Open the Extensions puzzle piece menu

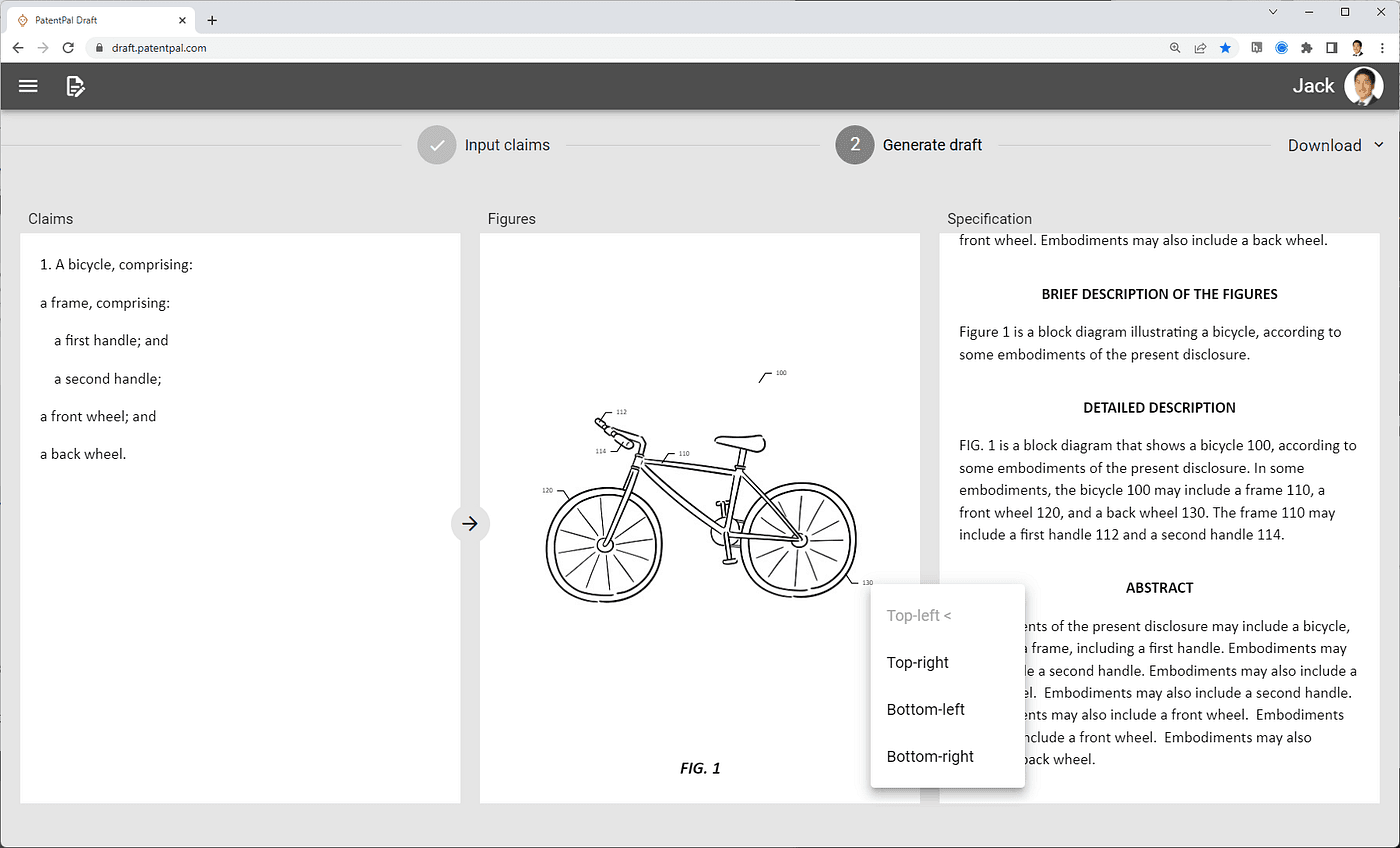pyautogui.click(x=1306, y=47)
